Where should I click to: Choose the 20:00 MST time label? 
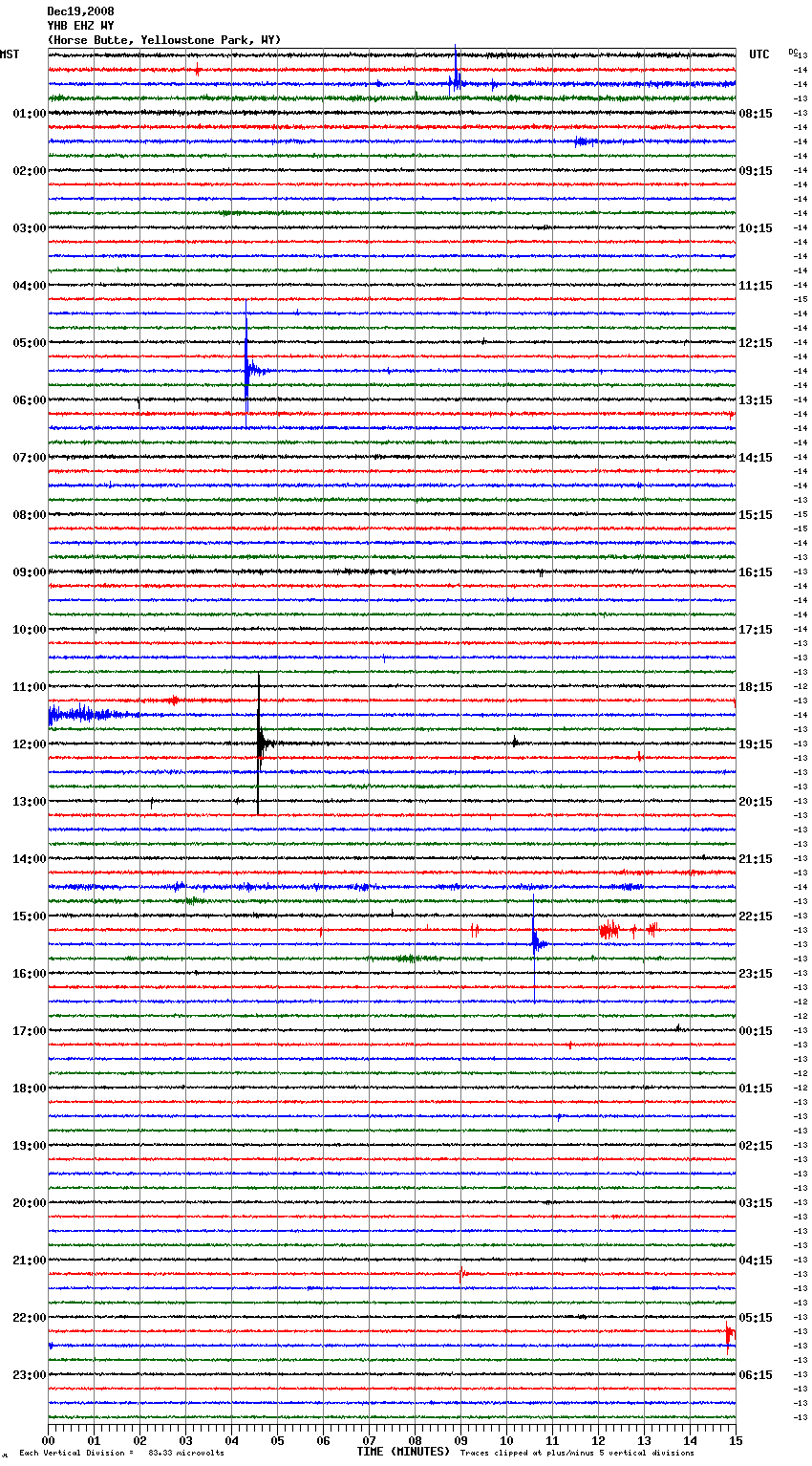pos(30,1203)
